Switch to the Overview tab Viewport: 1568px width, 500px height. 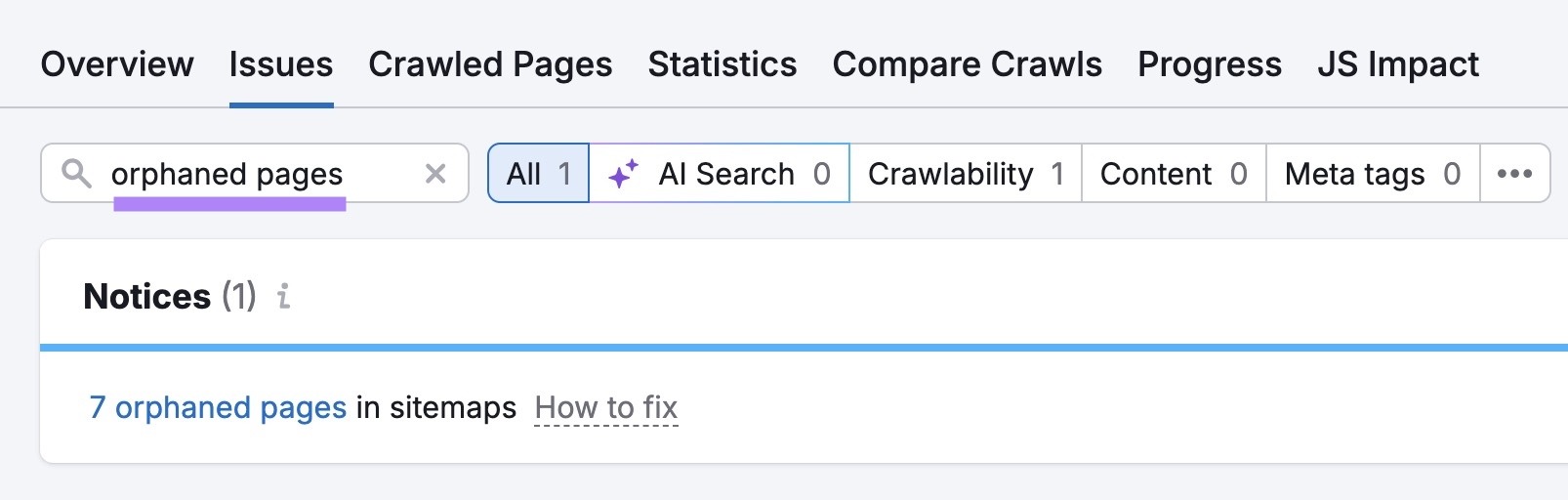click(x=117, y=64)
